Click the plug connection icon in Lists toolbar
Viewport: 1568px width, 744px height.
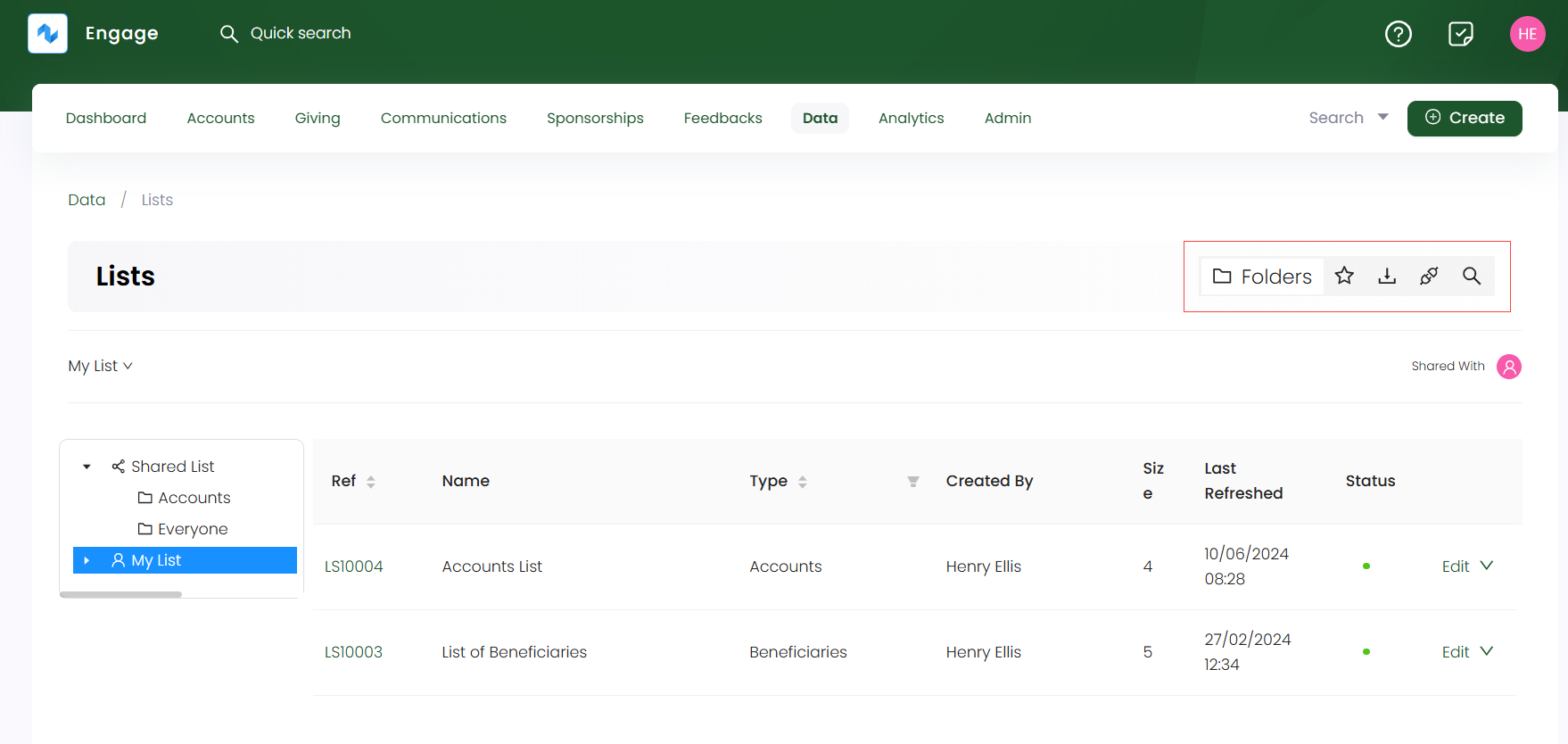[x=1429, y=276]
